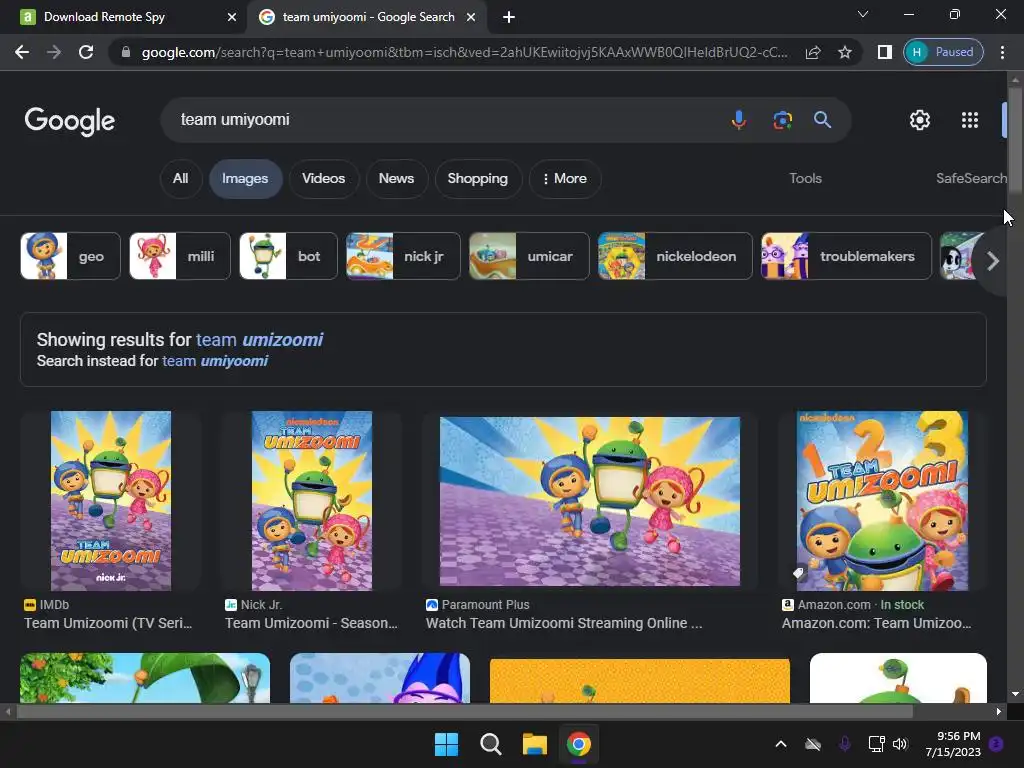
Task: Open the Chrome three-dot menu
Action: click(1002, 52)
